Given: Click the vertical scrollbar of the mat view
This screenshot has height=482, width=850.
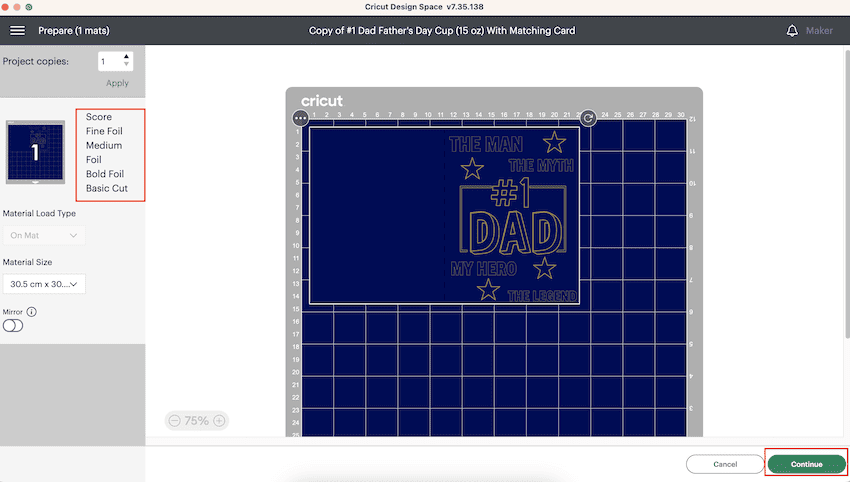Looking at the screenshot, I should click(x=847, y=194).
